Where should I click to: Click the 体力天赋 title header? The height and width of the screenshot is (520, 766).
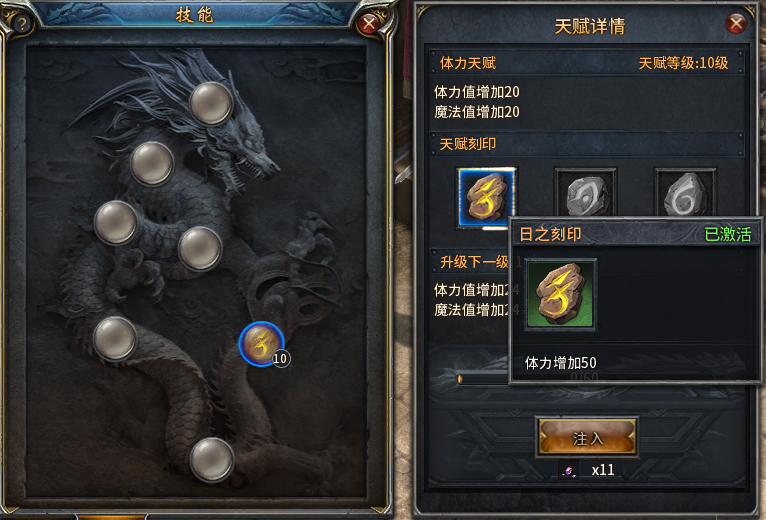point(468,63)
